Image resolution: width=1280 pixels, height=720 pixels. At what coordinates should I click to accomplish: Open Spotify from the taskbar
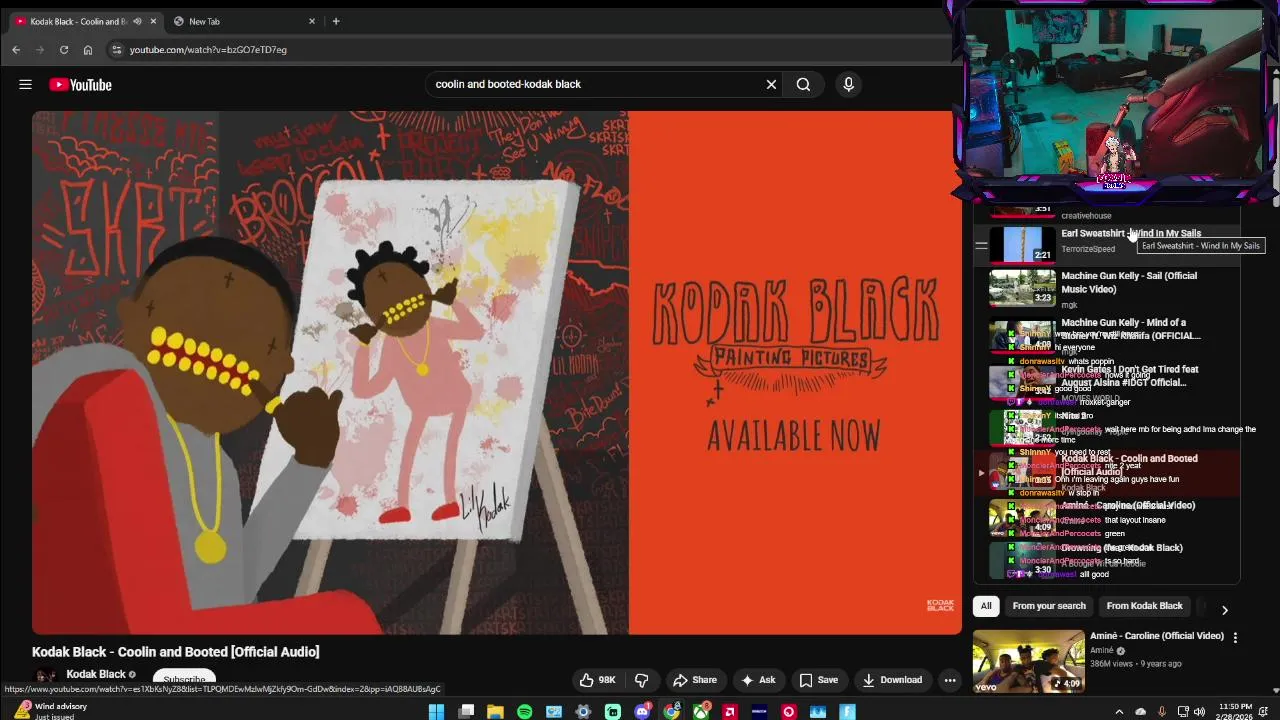pyautogui.click(x=524, y=712)
